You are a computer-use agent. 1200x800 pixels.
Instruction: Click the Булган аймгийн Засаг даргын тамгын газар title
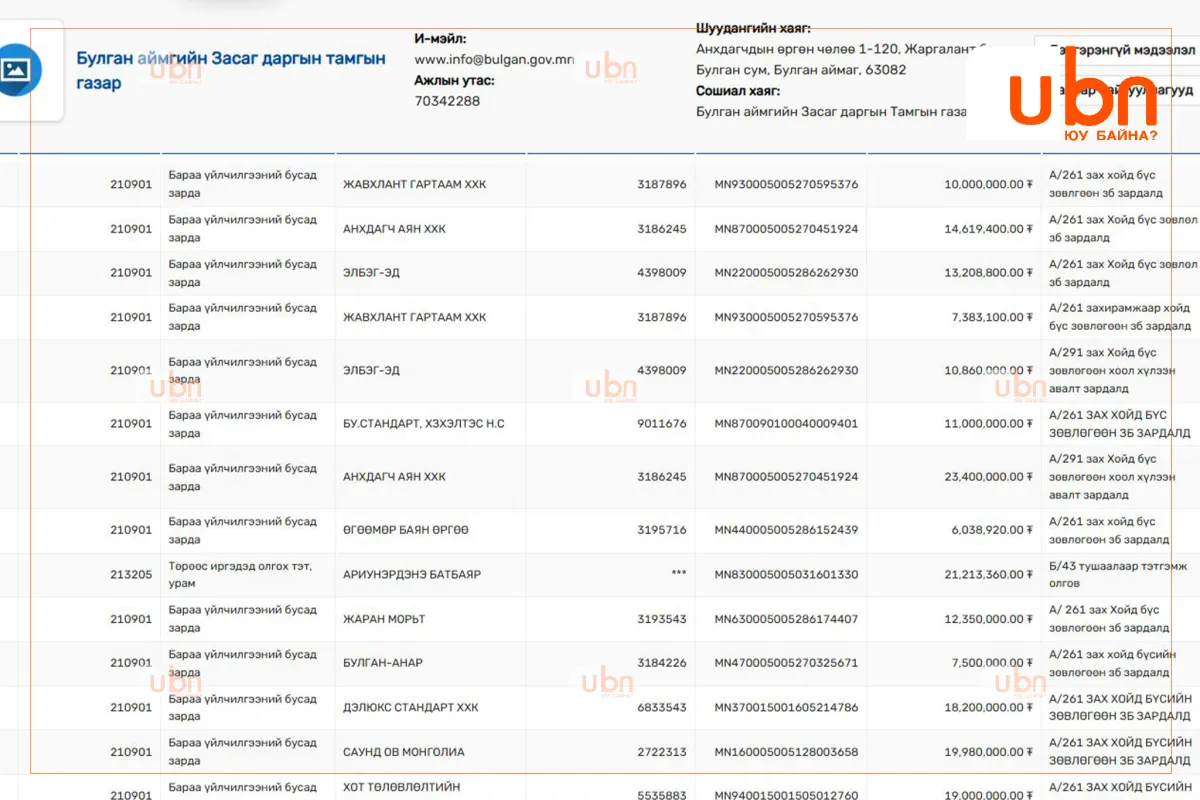(x=231, y=70)
